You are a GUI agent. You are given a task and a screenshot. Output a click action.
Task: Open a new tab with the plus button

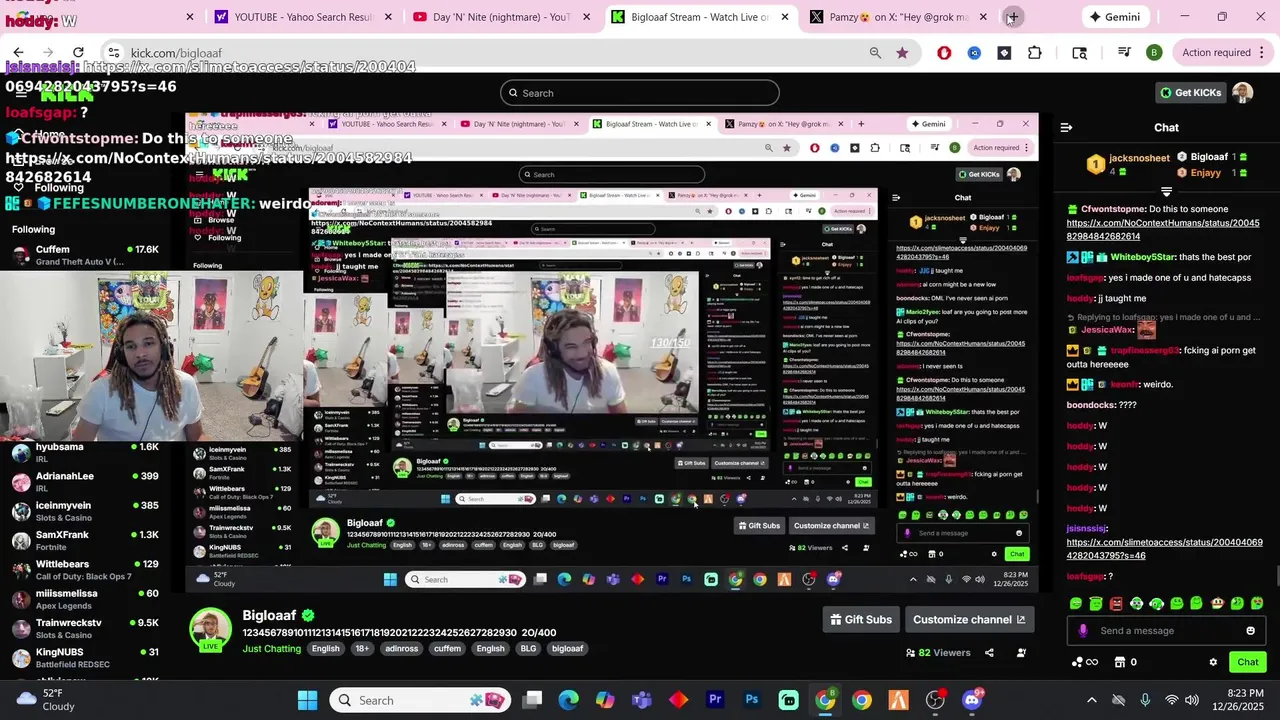(1013, 17)
